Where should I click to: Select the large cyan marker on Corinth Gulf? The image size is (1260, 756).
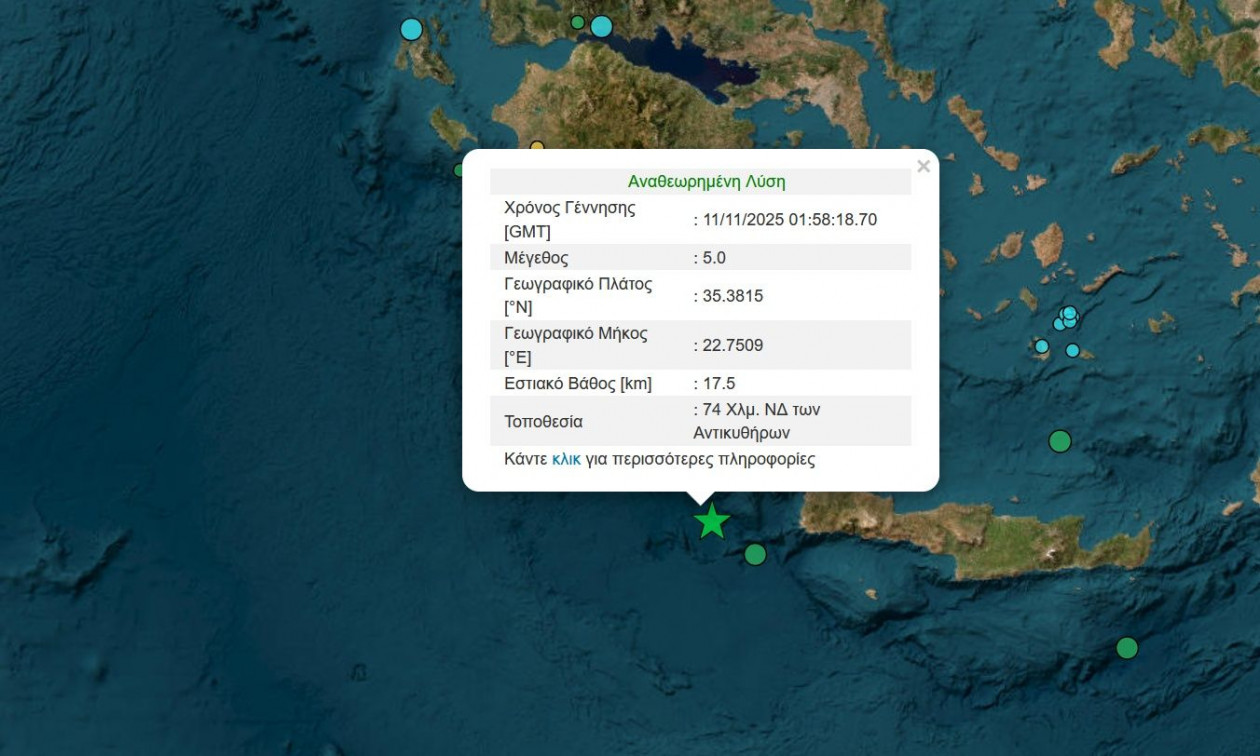pyautogui.click(x=601, y=26)
